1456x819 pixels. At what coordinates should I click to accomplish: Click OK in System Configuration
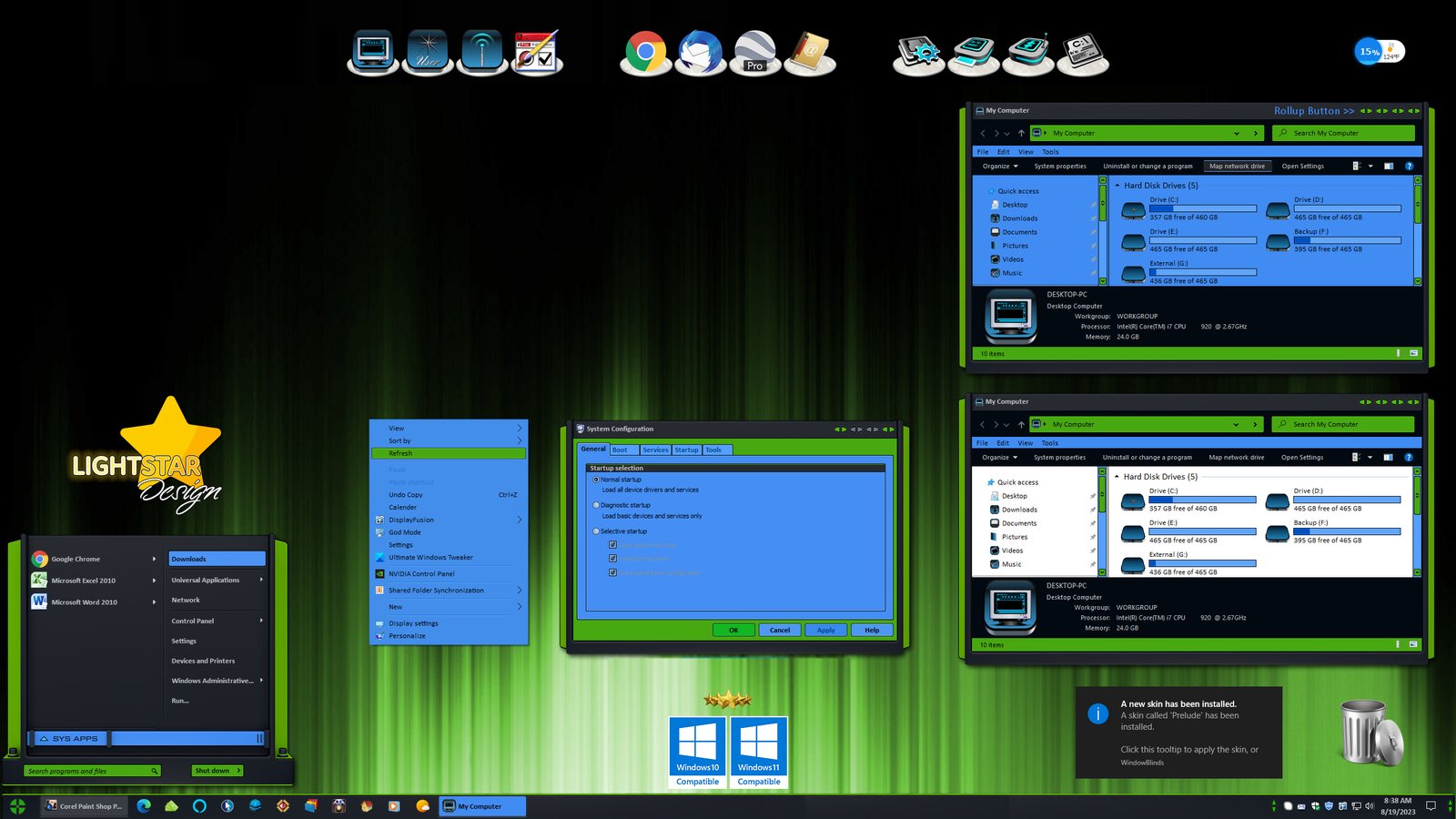(733, 630)
